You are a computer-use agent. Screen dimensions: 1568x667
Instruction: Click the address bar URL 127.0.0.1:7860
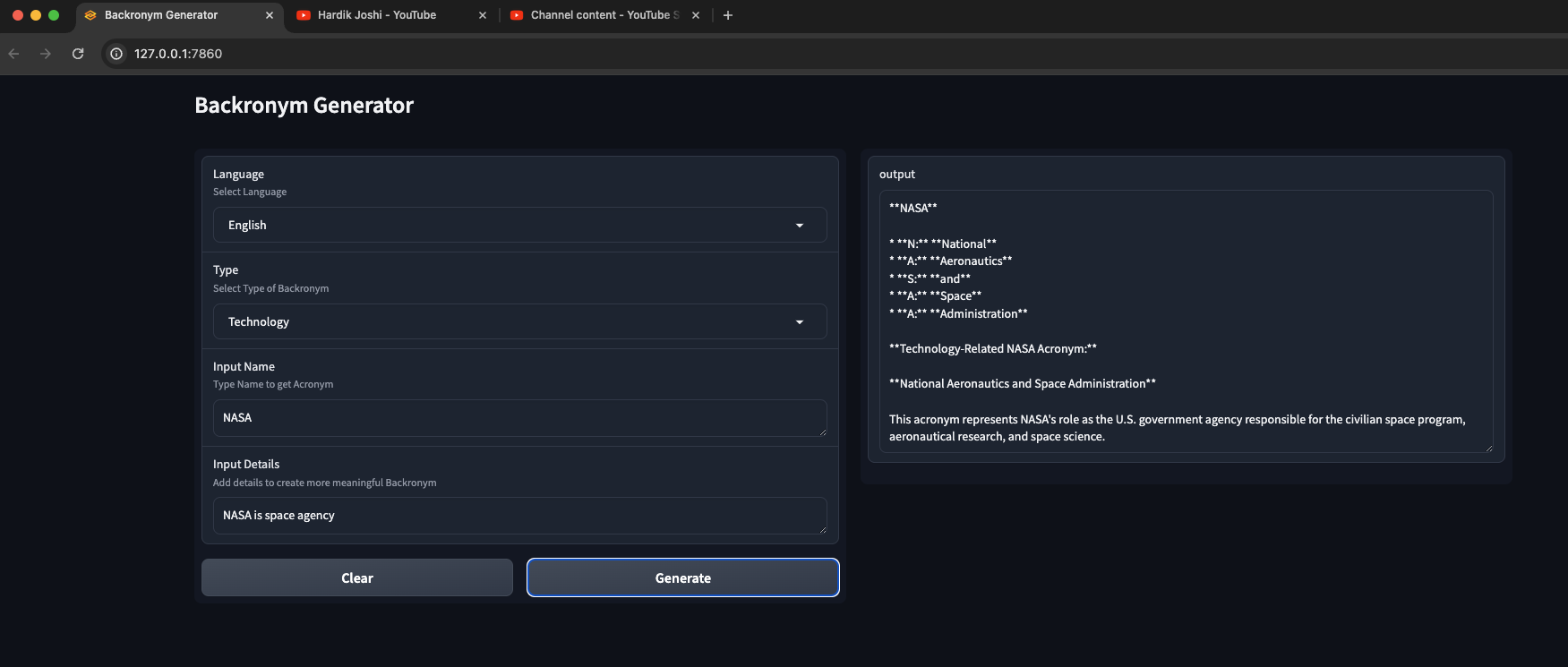[178, 54]
